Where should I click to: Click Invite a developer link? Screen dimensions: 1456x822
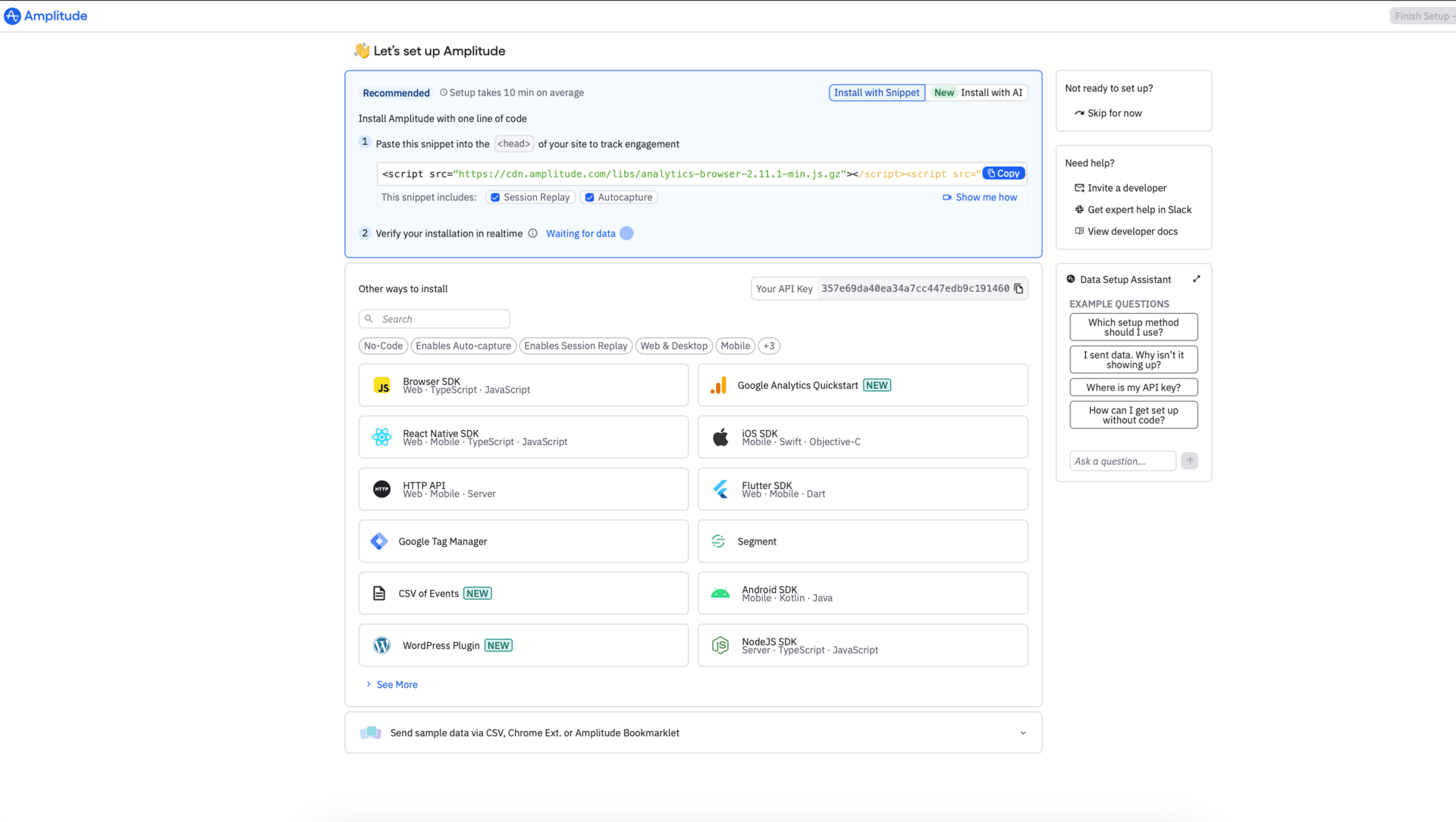[1120, 188]
